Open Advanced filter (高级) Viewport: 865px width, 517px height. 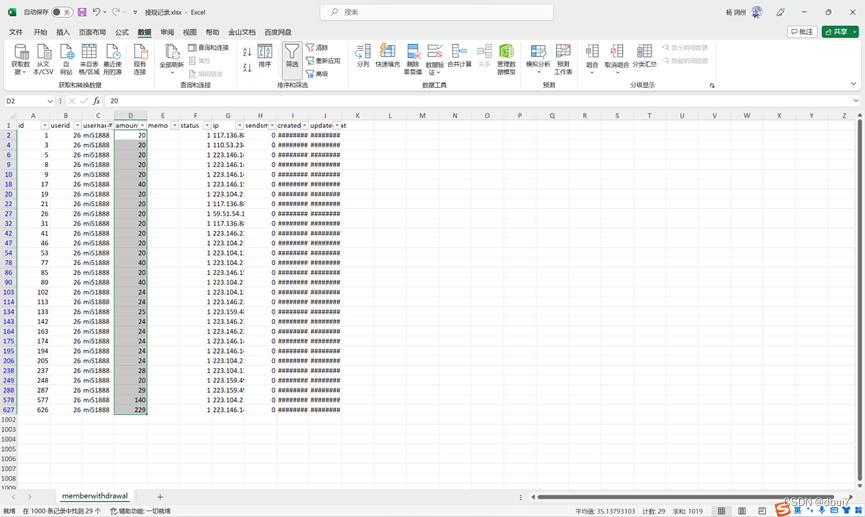coord(317,73)
